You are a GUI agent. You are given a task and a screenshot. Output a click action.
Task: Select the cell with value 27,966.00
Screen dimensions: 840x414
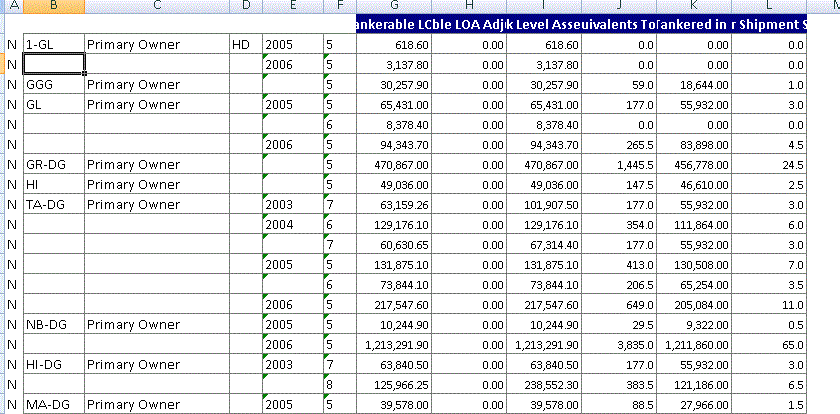tap(694, 404)
